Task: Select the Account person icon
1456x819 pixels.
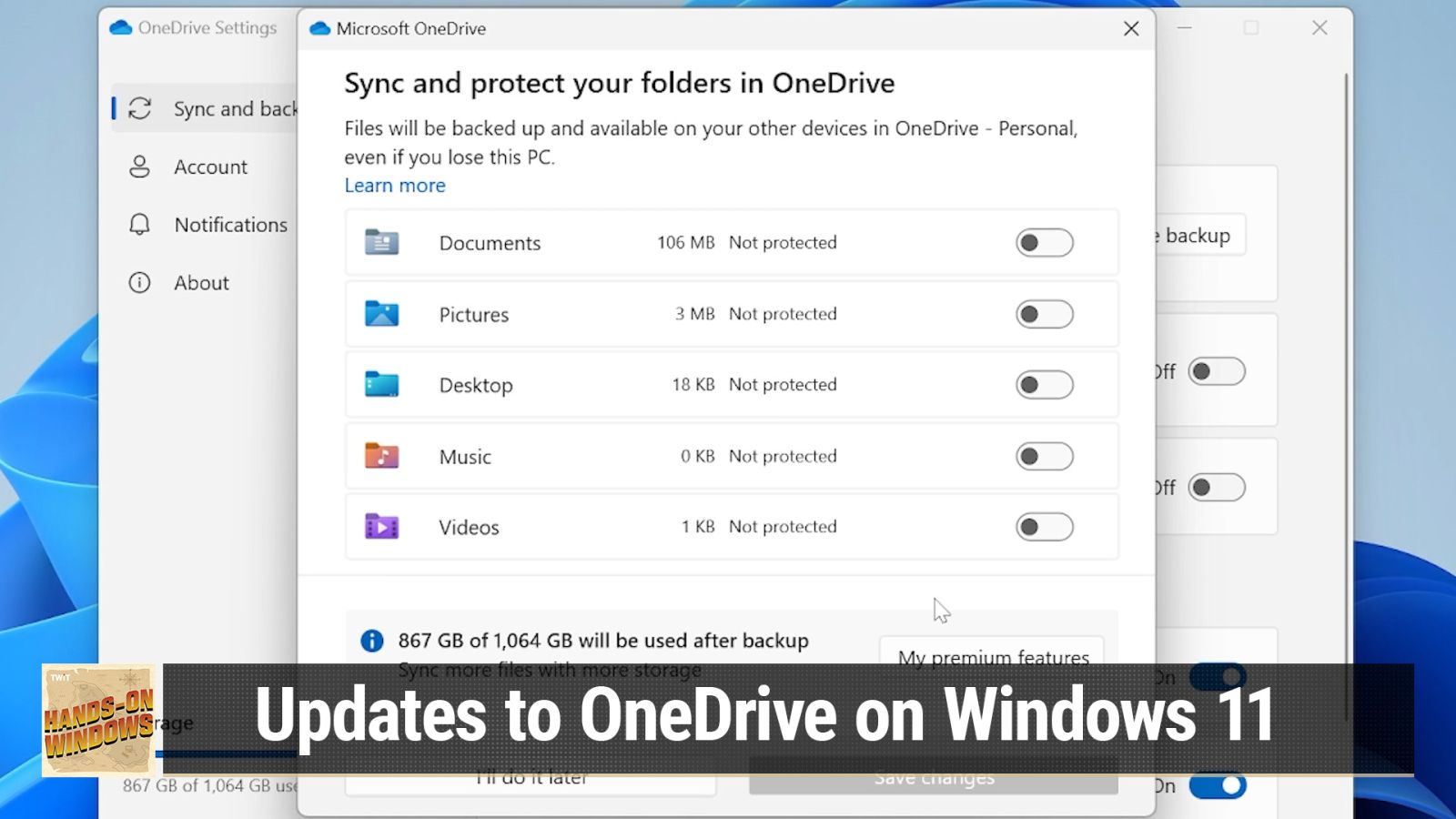Action: [x=139, y=167]
